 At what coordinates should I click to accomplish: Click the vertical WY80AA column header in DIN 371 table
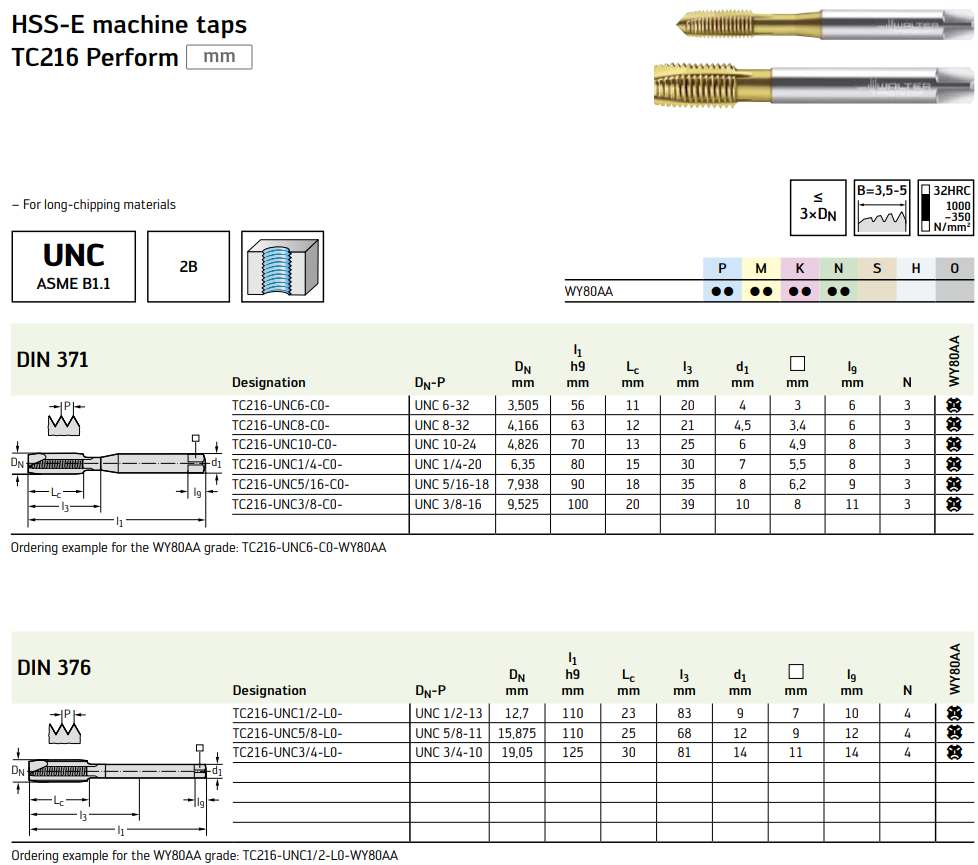click(954, 360)
